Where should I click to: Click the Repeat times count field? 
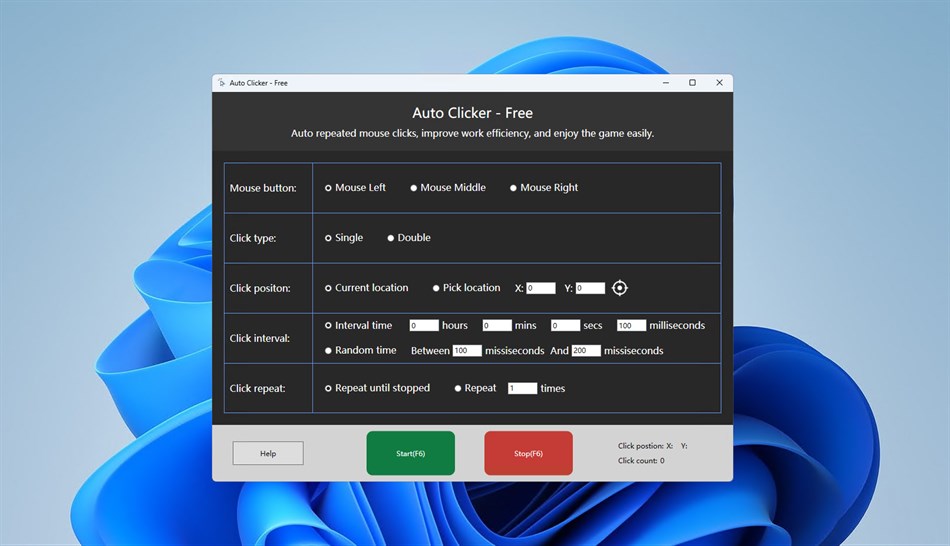point(522,388)
